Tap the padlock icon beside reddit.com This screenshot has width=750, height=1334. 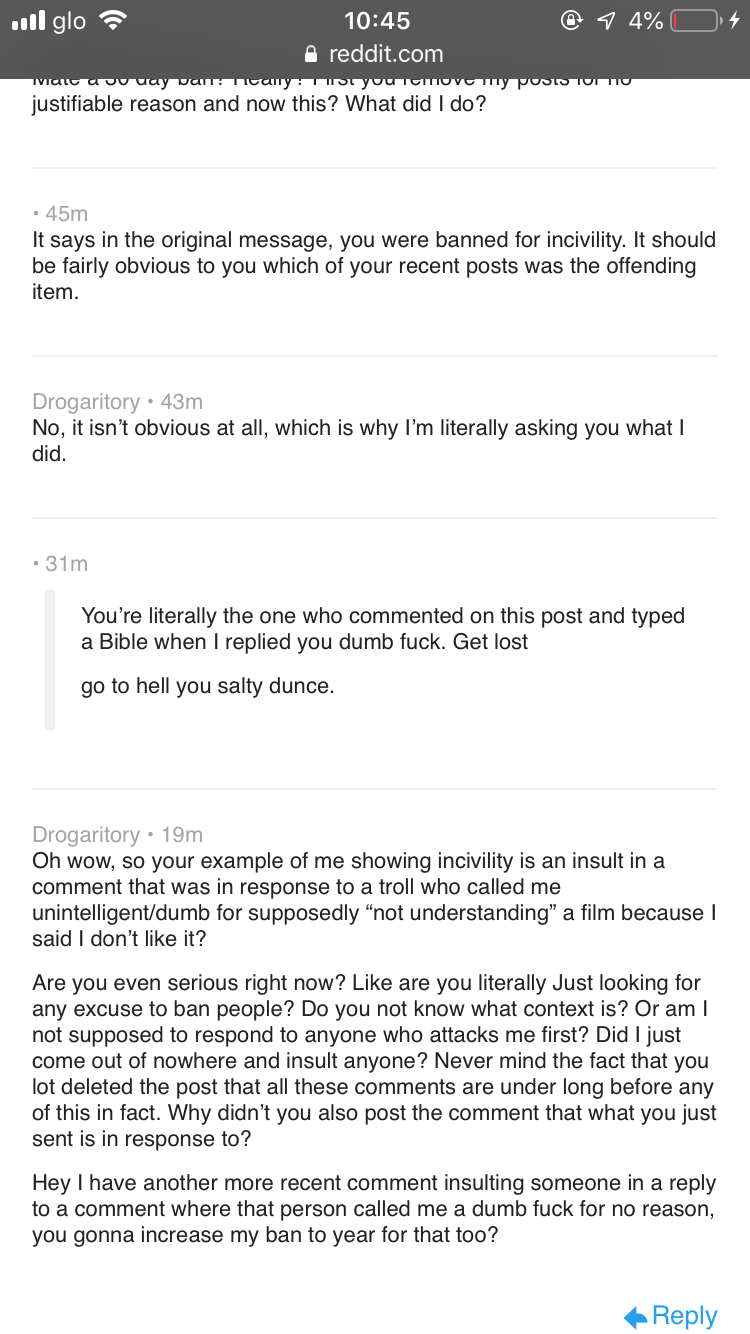click(311, 54)
